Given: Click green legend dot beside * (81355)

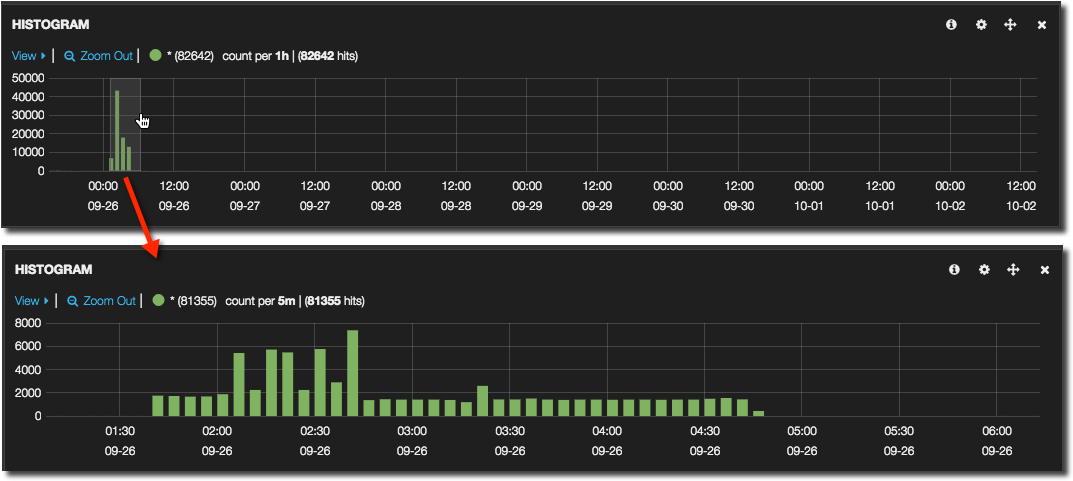Looking at the screenshot, I should 158,300.
